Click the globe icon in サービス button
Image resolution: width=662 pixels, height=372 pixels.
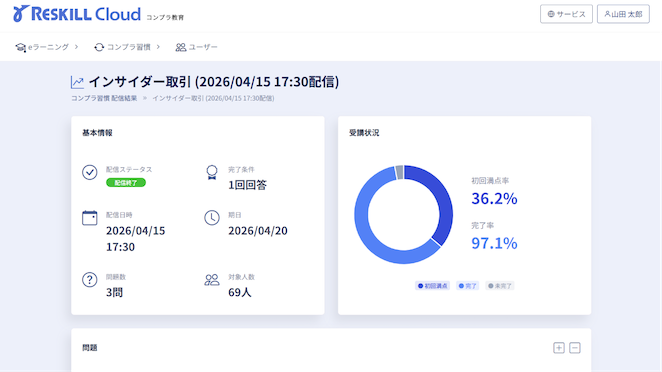[x=551, y=14]
